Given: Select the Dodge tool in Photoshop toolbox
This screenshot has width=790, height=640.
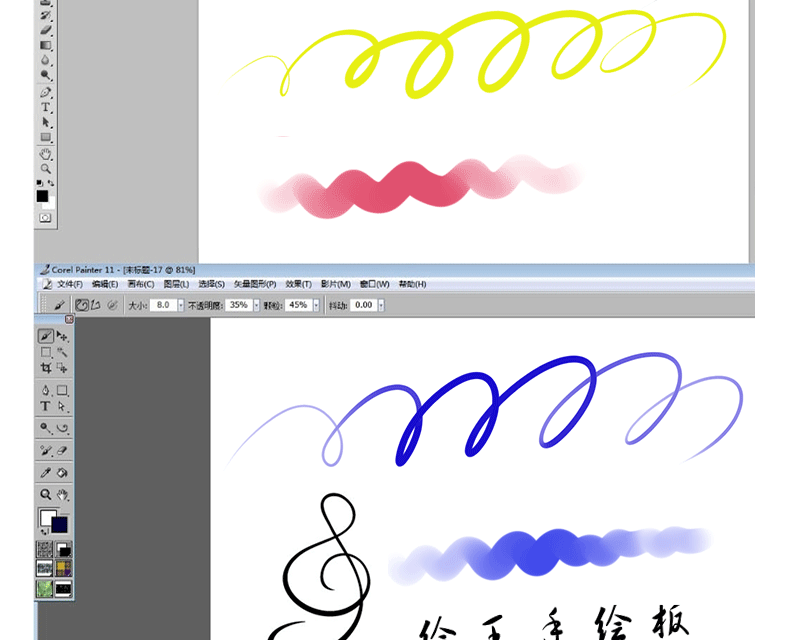Looking at the screenshot, I should [45, 76].
